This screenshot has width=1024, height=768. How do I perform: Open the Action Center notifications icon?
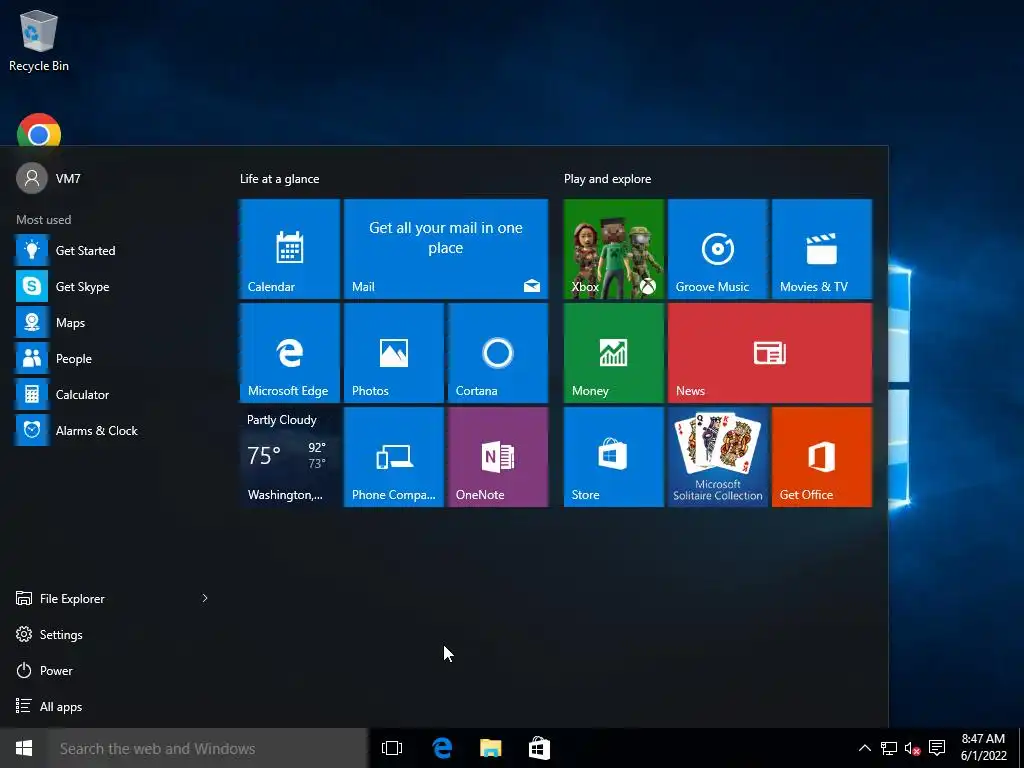(x=937, y=748)
